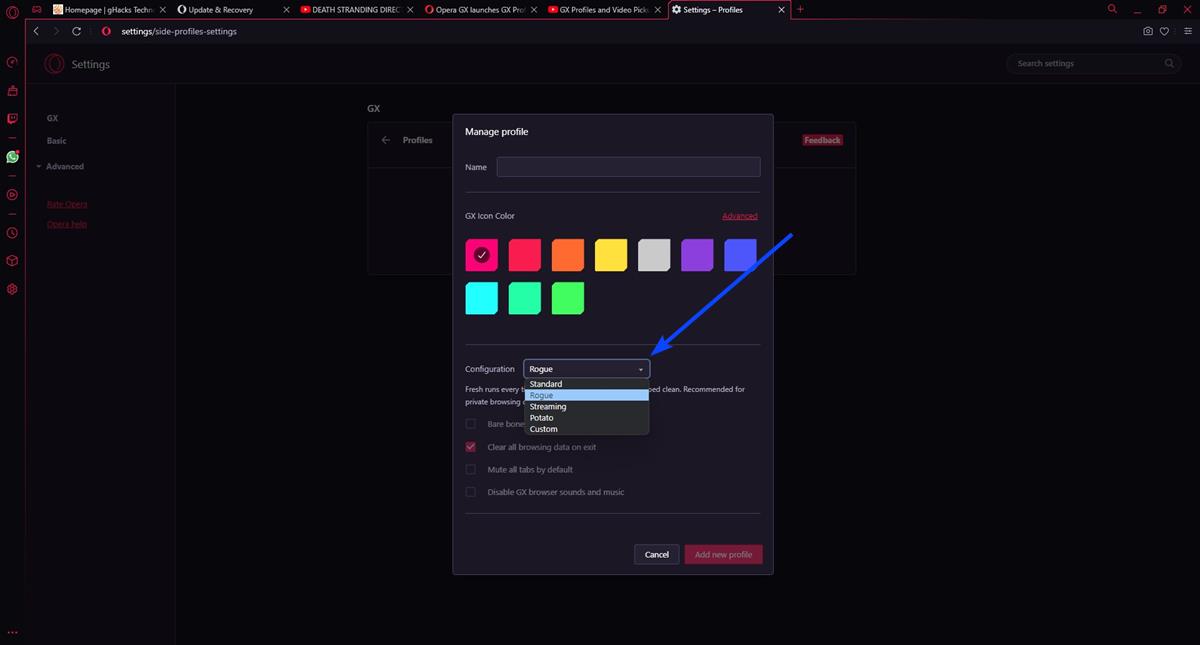Uncheck Clear all browsing data on exit
The height and width of the screenshot is (645, 1200).
pyautogui.click(x=470, y=447)
